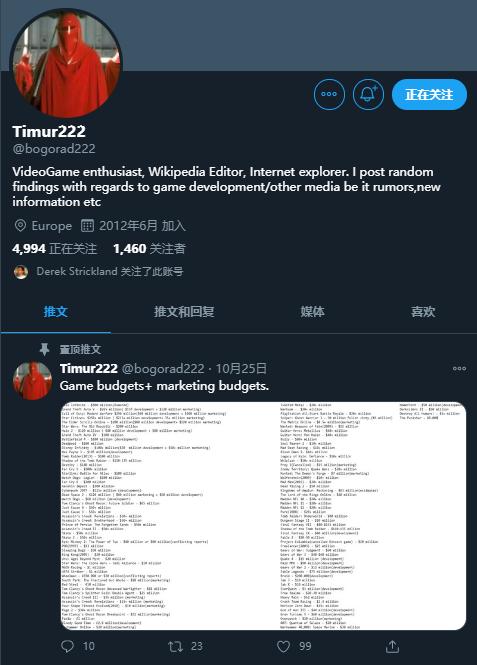Viewport: 477px width, 665px height.
Task: Like the pinned tweet with heart icon
Action: point(283,646)
